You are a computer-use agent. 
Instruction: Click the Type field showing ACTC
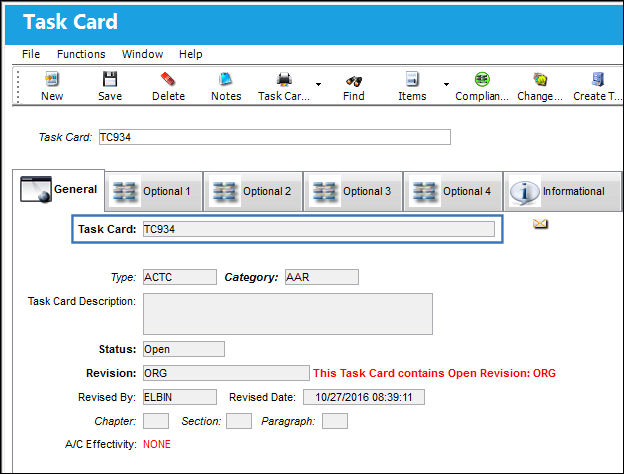point(180,277)
